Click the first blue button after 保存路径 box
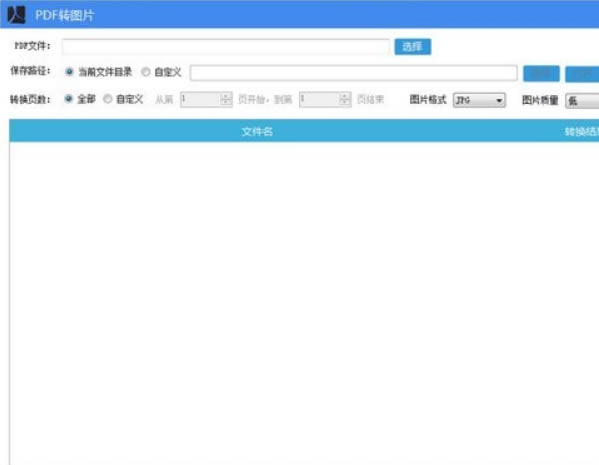Image resolution: width=599 pixels, height=465 pixels. coord(541,73)
